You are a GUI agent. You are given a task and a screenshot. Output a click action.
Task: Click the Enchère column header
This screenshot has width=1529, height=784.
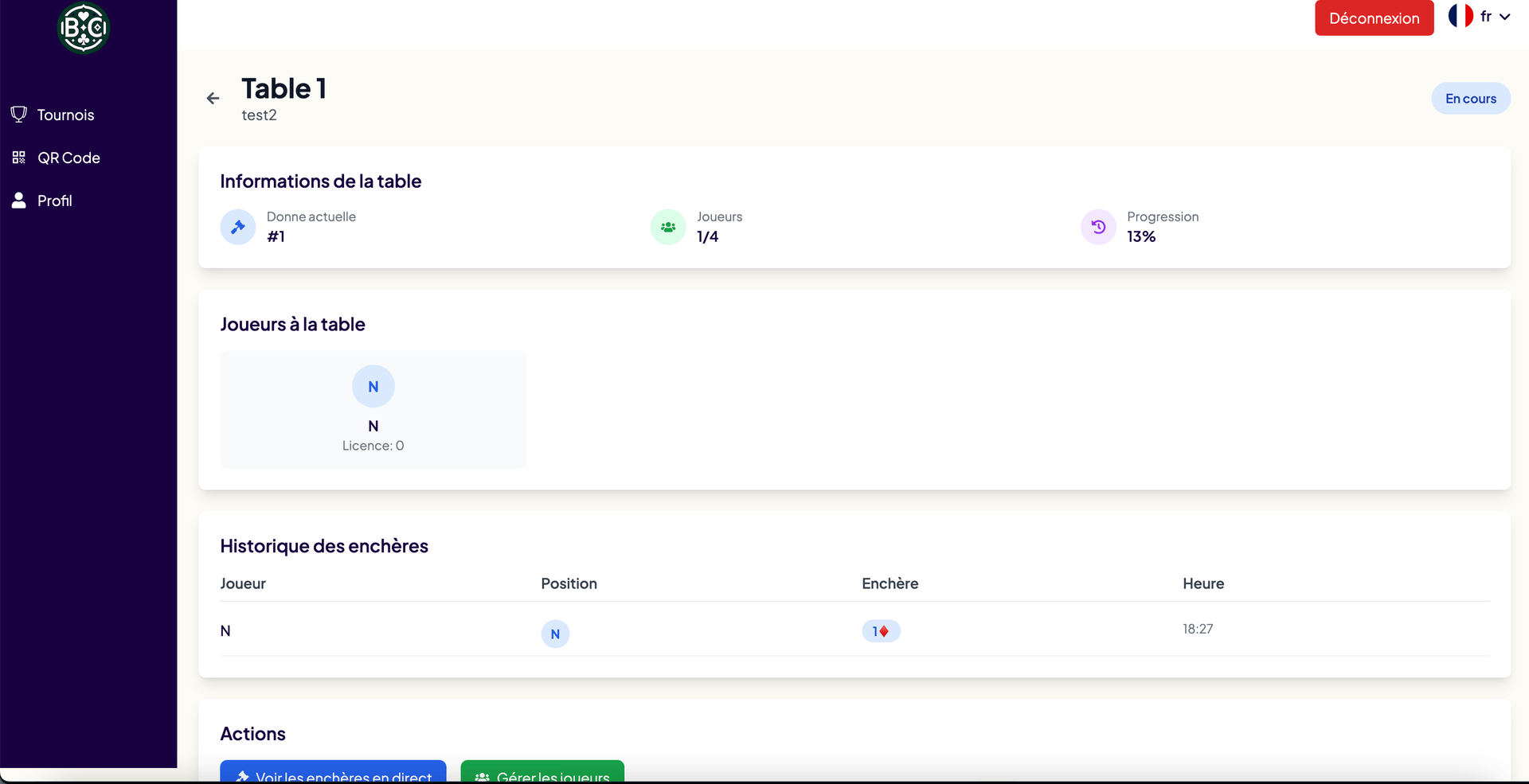tap(890, 583)
